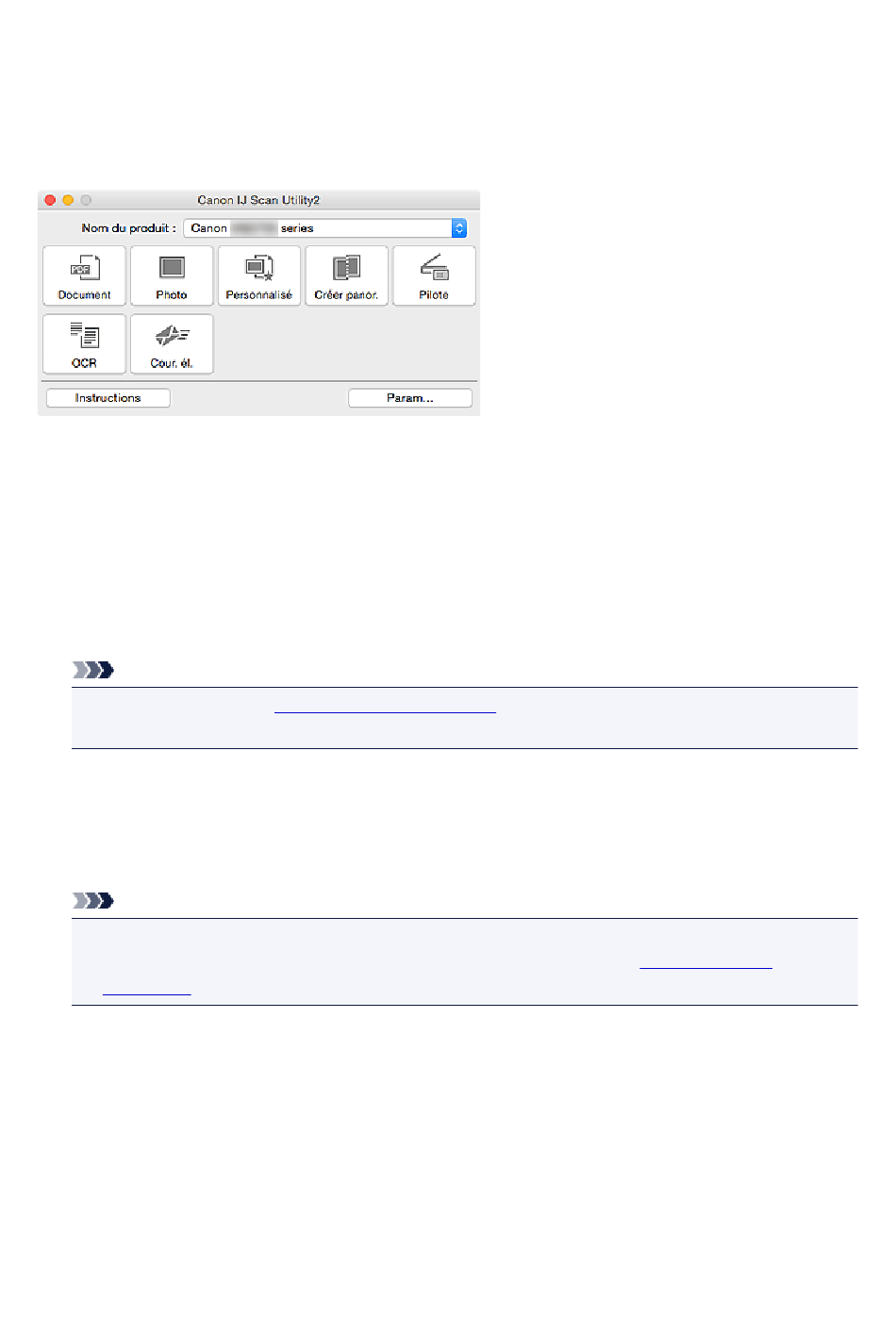896x1318 pixels.
Task: Close the Canon IJ Scan Utility2 window
Action: (51, 200)
